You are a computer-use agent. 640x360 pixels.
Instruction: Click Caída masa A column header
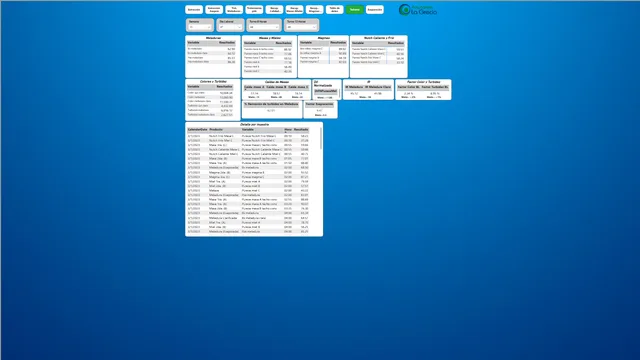coord(254,87)
